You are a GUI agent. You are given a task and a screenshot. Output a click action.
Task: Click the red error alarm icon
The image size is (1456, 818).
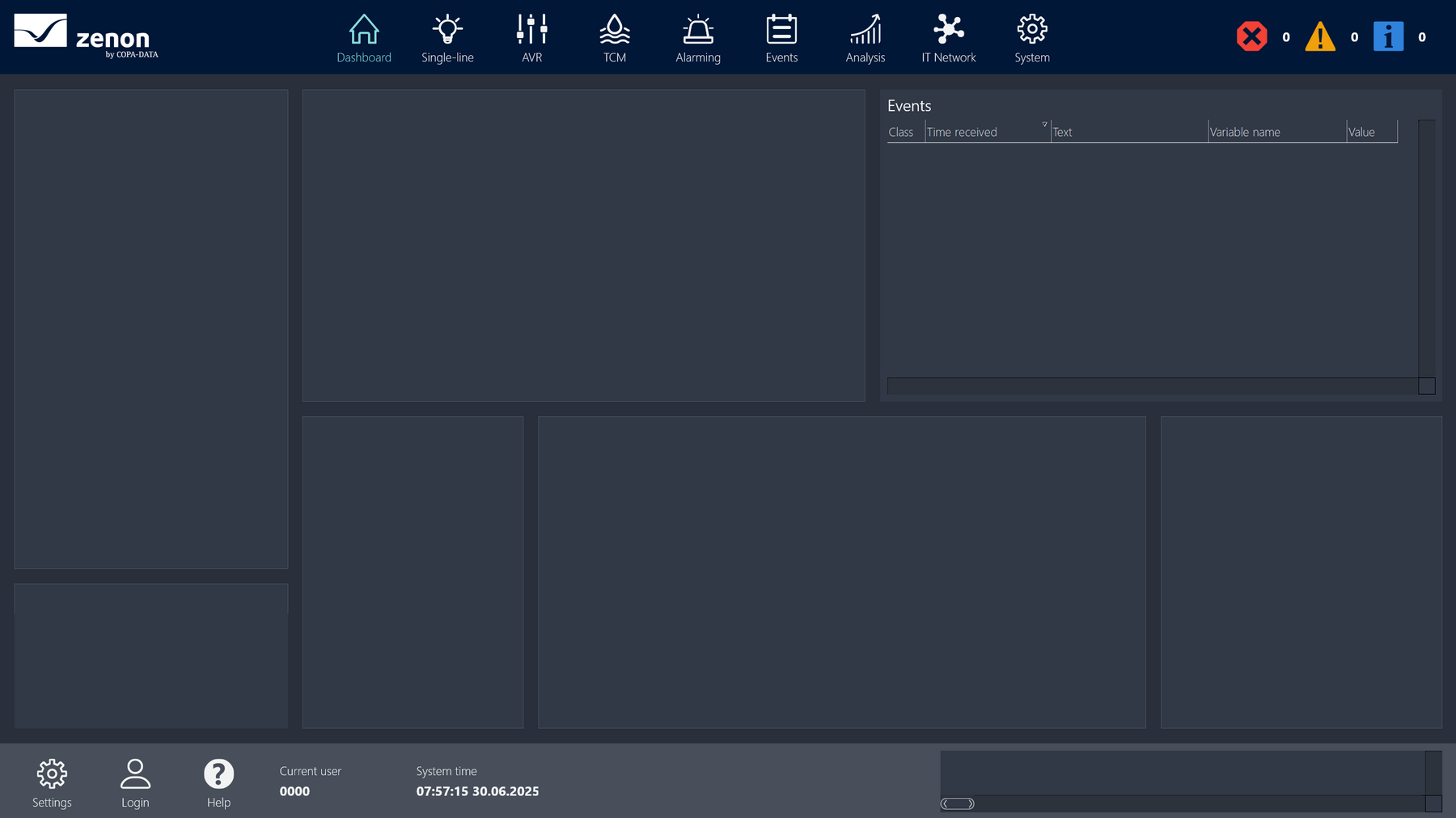pyautogui.click(x=1251, y=36)
